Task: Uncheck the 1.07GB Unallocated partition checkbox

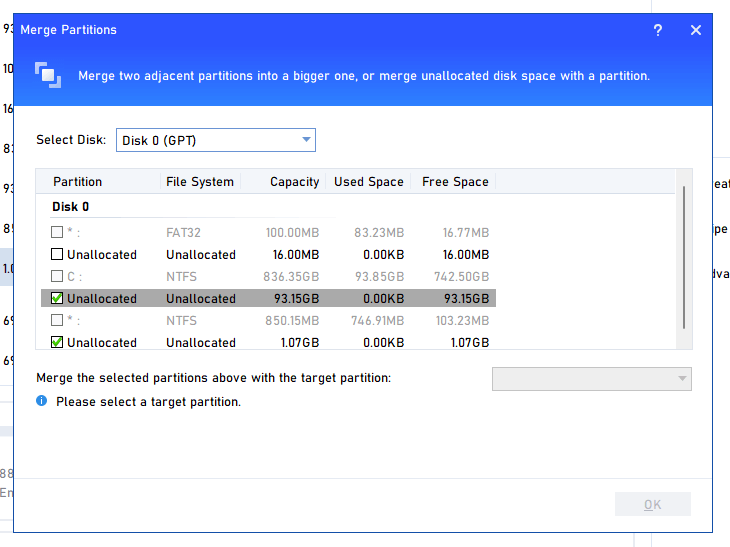Action: (x=58, y=343)
